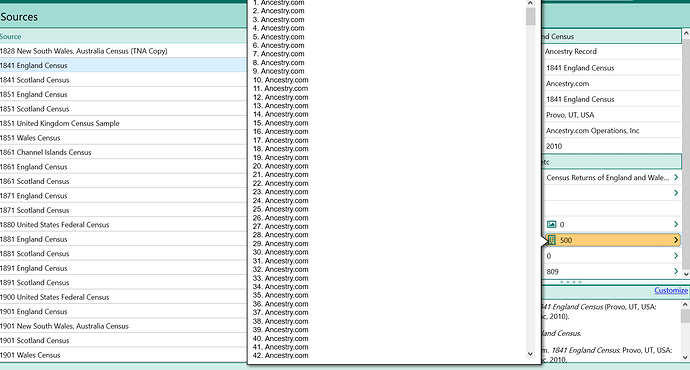Select 1851 England Census source
This screenshot has height=370, width=690.
[x=123, y=95]
